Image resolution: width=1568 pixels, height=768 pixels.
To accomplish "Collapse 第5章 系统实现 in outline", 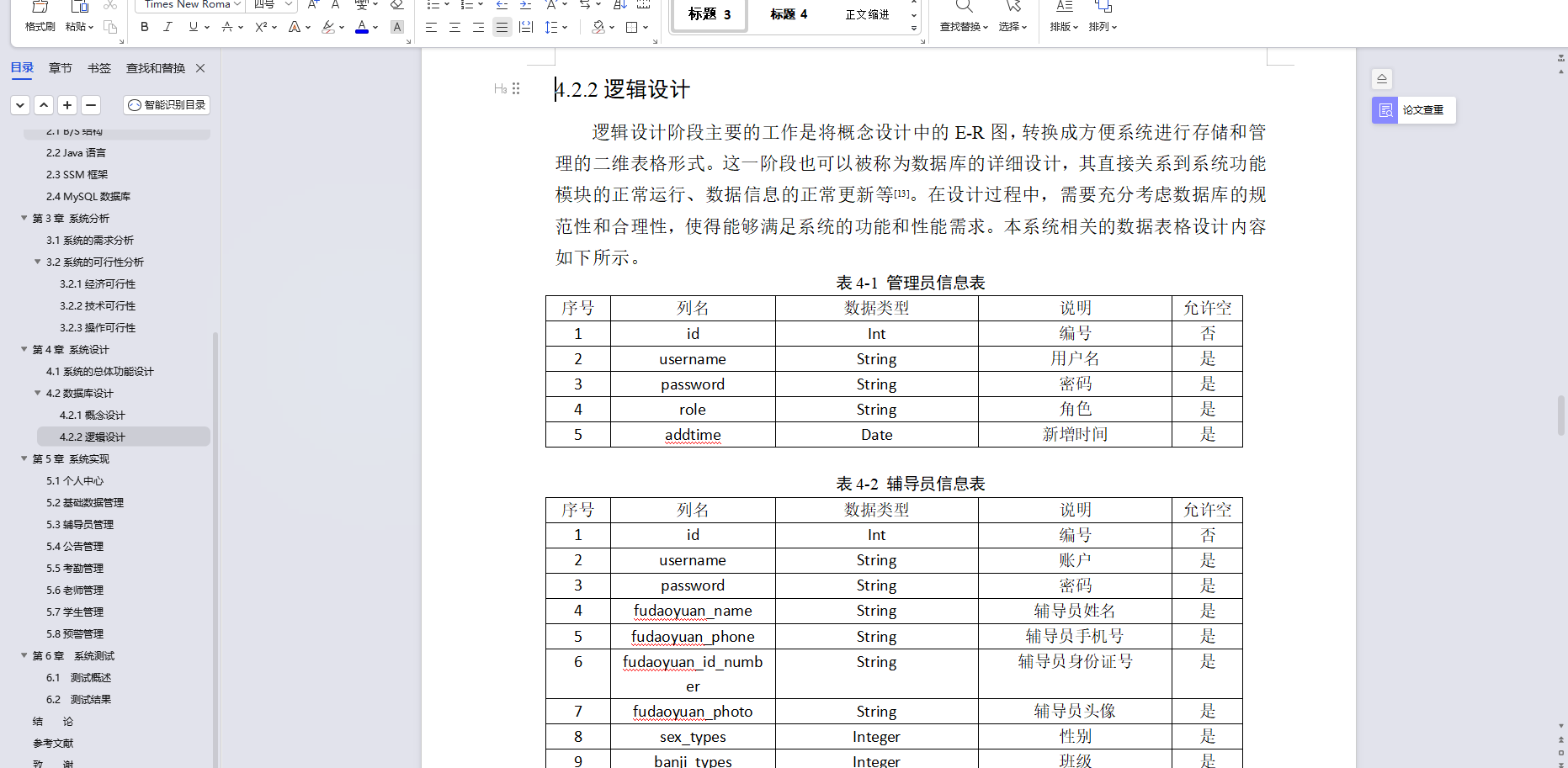I will 24,458.
